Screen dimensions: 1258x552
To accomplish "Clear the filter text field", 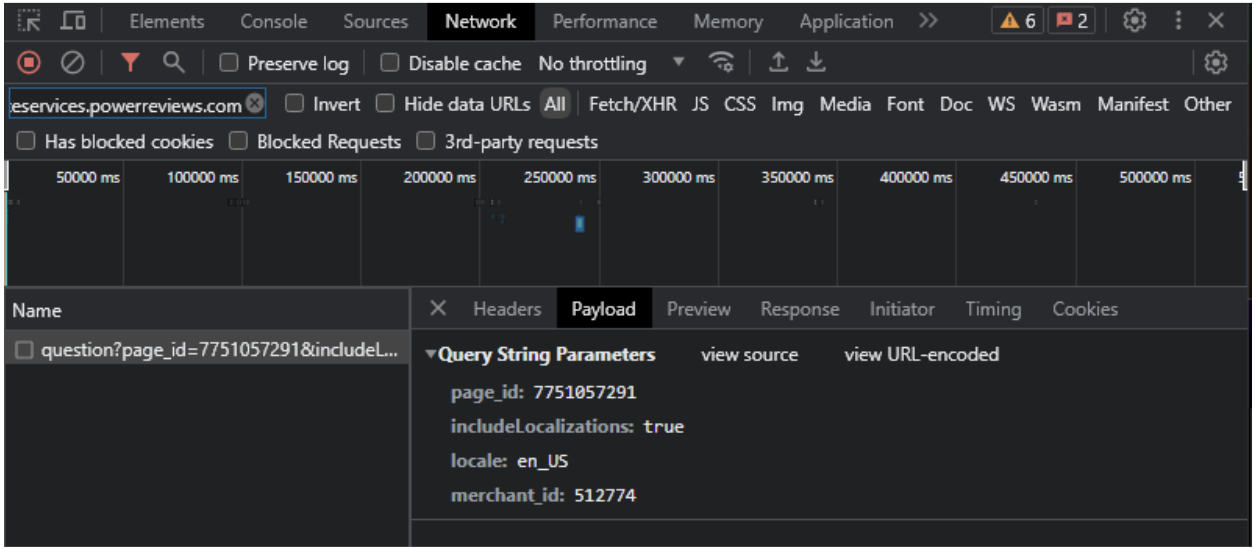I will [255, 103].
